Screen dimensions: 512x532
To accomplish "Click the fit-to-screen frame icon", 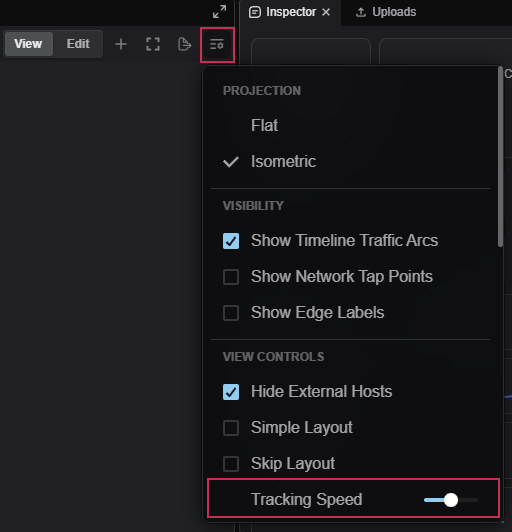I will coord(153,44).
